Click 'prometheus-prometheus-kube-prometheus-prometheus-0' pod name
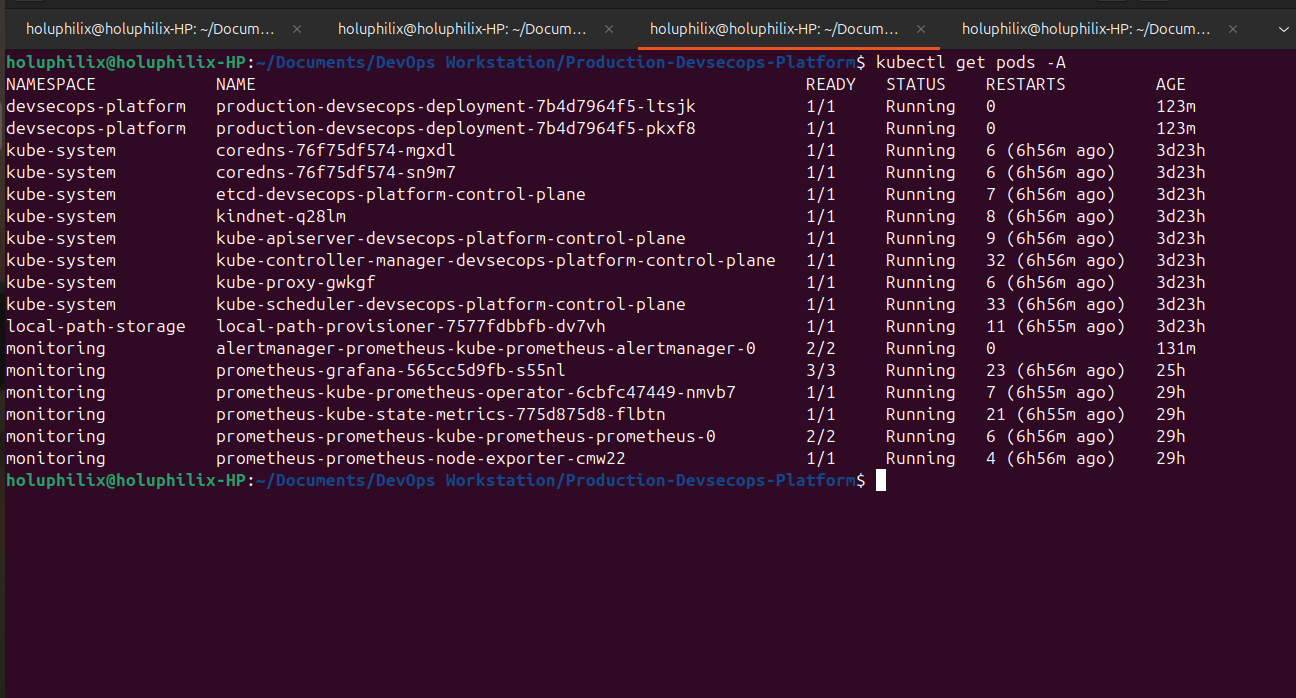 tap(466, 436)
